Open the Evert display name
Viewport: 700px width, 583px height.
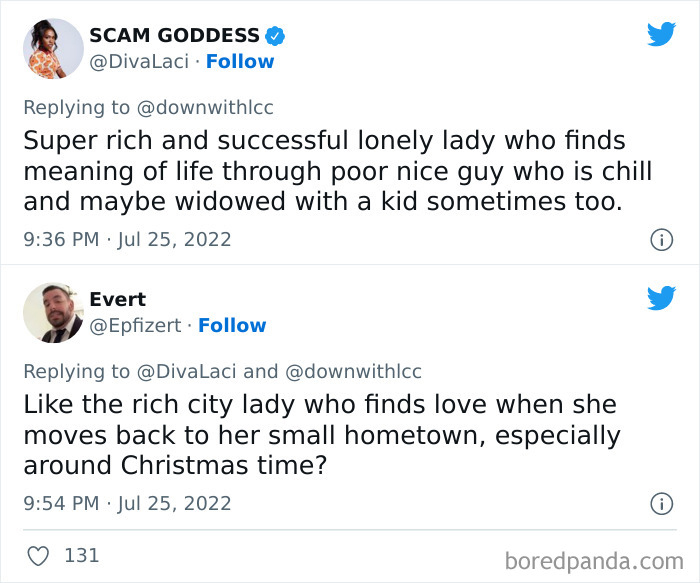click(117, 300)
